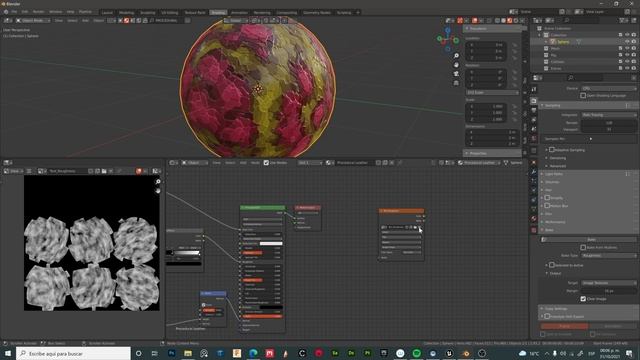Open the Scene properties tab icon
This screenshot has width=640, height=360.
534,129
